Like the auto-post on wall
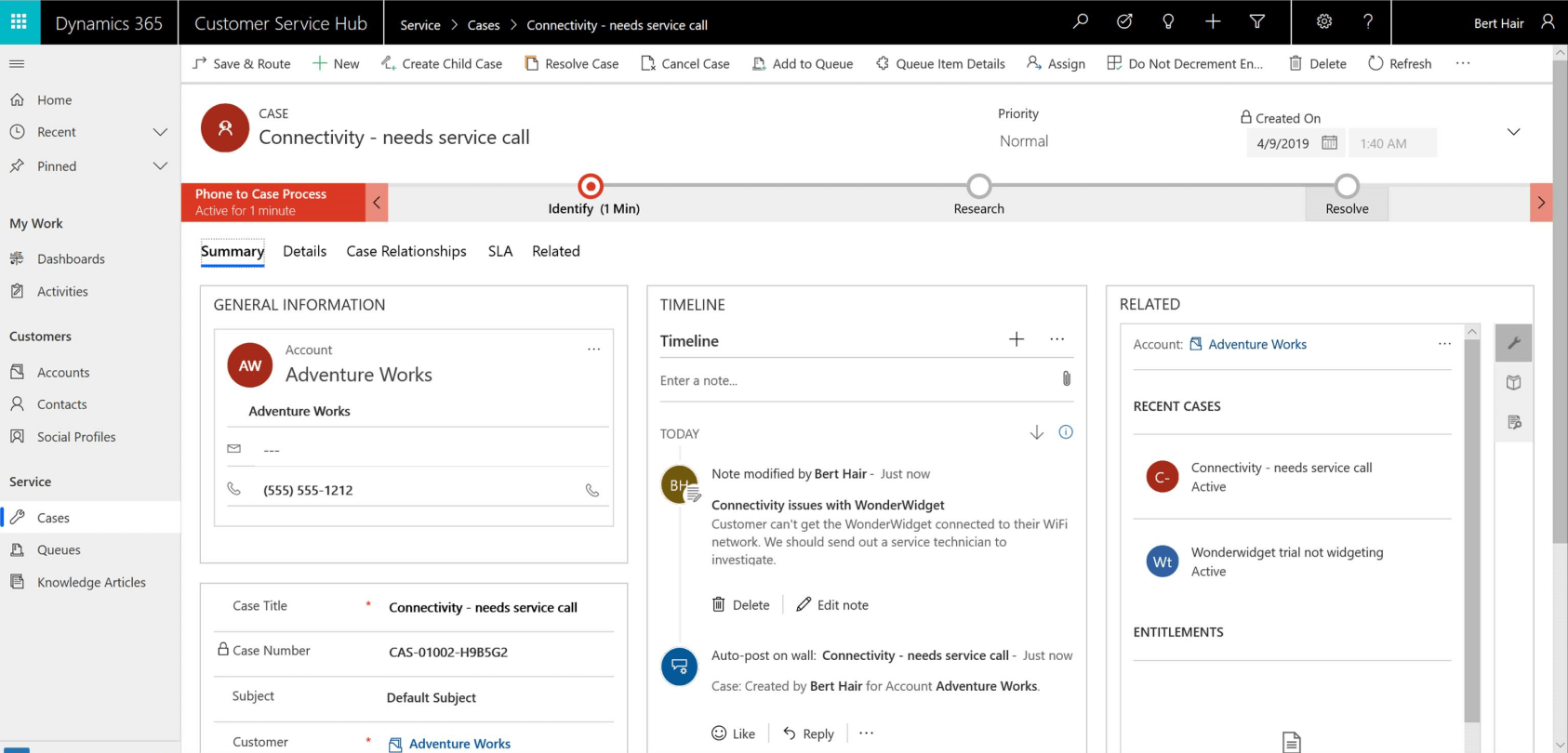 [733, 733]
